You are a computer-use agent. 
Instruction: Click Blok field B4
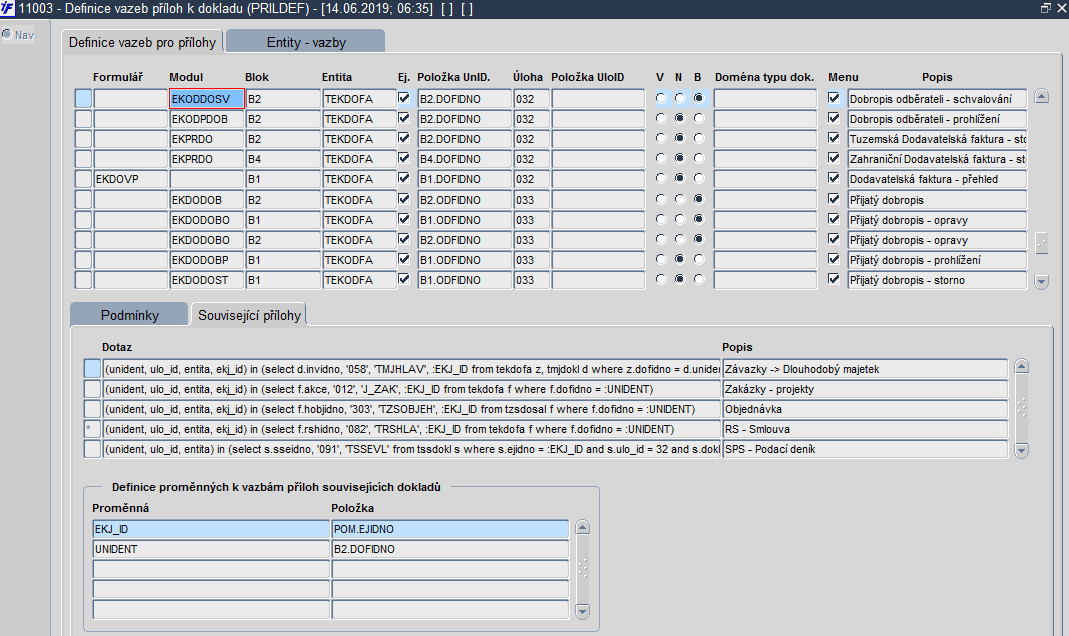[x=283, y=159]
